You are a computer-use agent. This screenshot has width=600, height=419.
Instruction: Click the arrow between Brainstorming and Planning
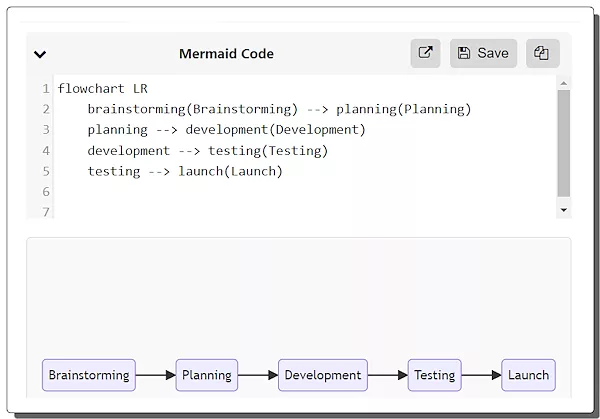tap(155, 375)
